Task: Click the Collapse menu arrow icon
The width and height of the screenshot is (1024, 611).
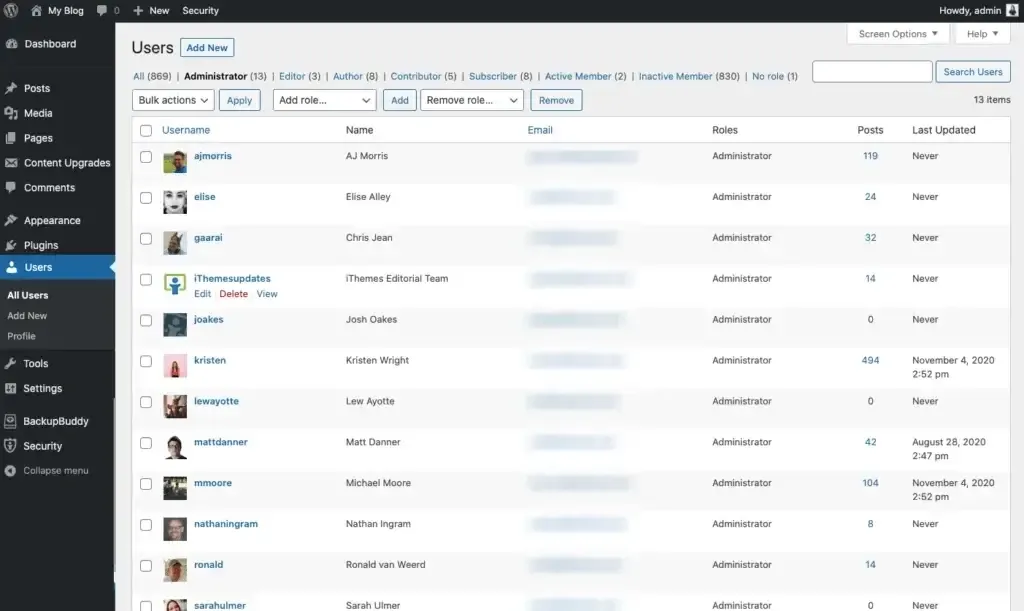Action: tap(11, 471)
